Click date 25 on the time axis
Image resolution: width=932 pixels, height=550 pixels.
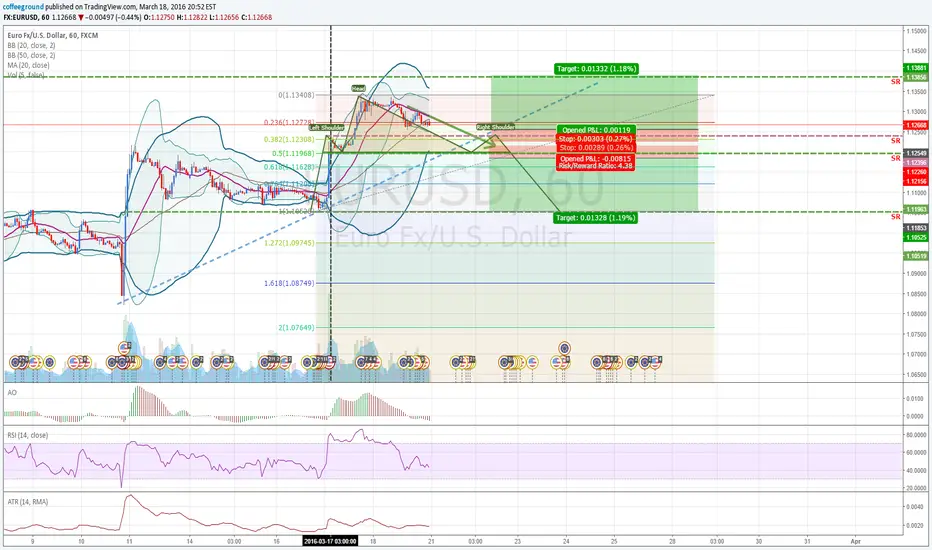tap(615, 542)
